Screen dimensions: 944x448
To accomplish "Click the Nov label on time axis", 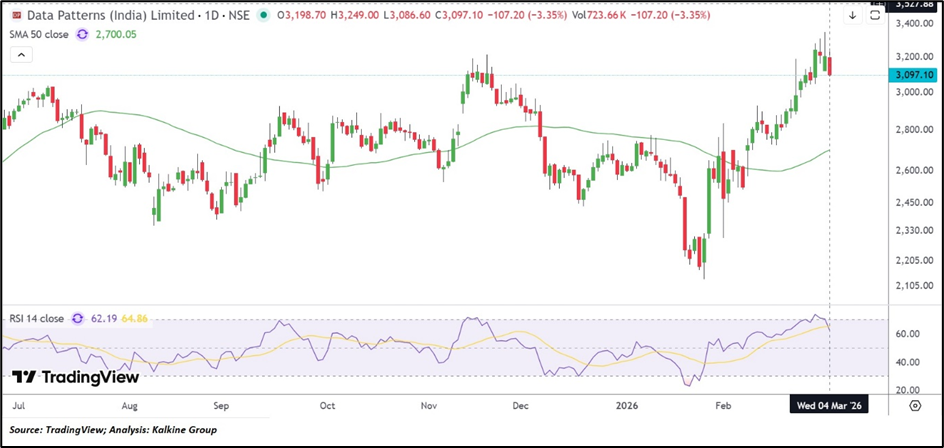I will pyautogui.click(x=430, y=407).
